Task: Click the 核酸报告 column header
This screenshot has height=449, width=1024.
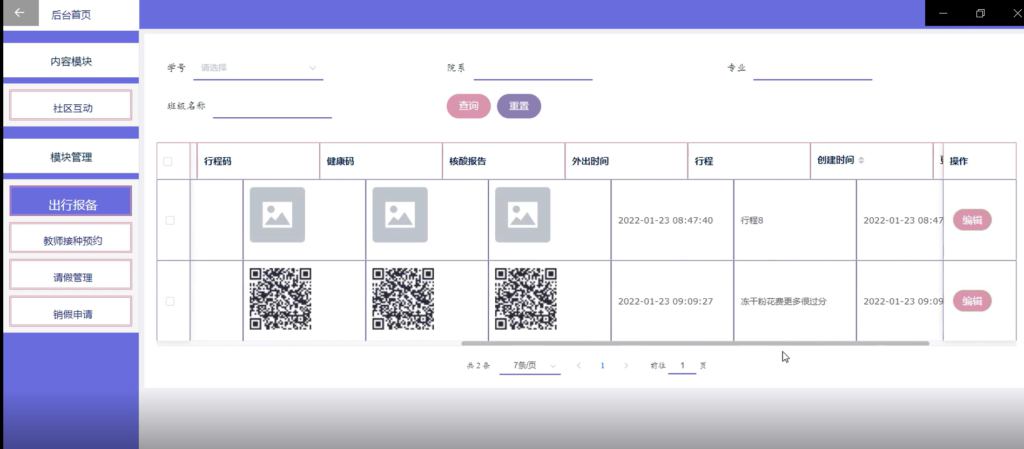Action: click(503, 161)
